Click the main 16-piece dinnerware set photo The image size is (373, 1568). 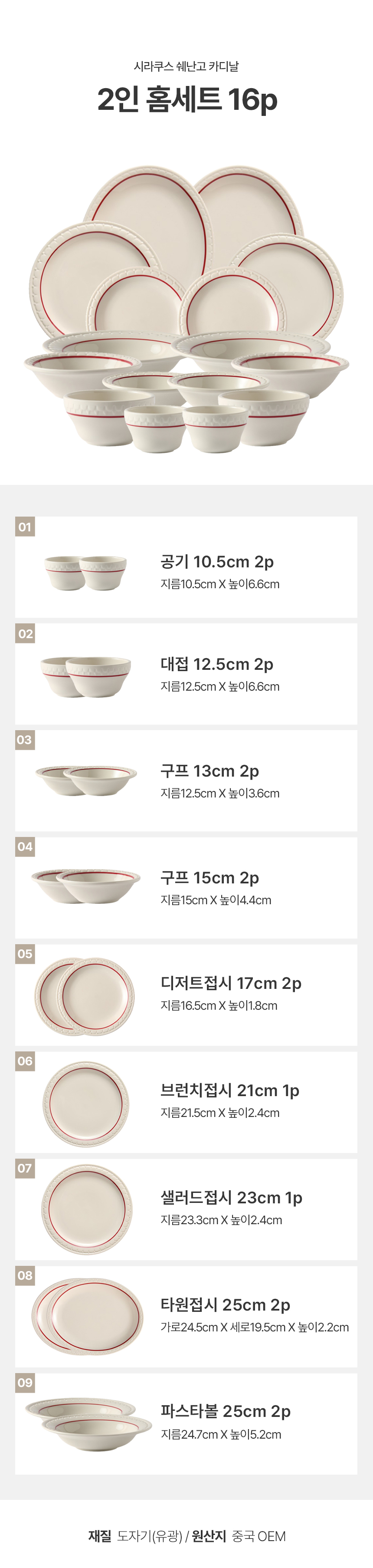click(186, 308)
